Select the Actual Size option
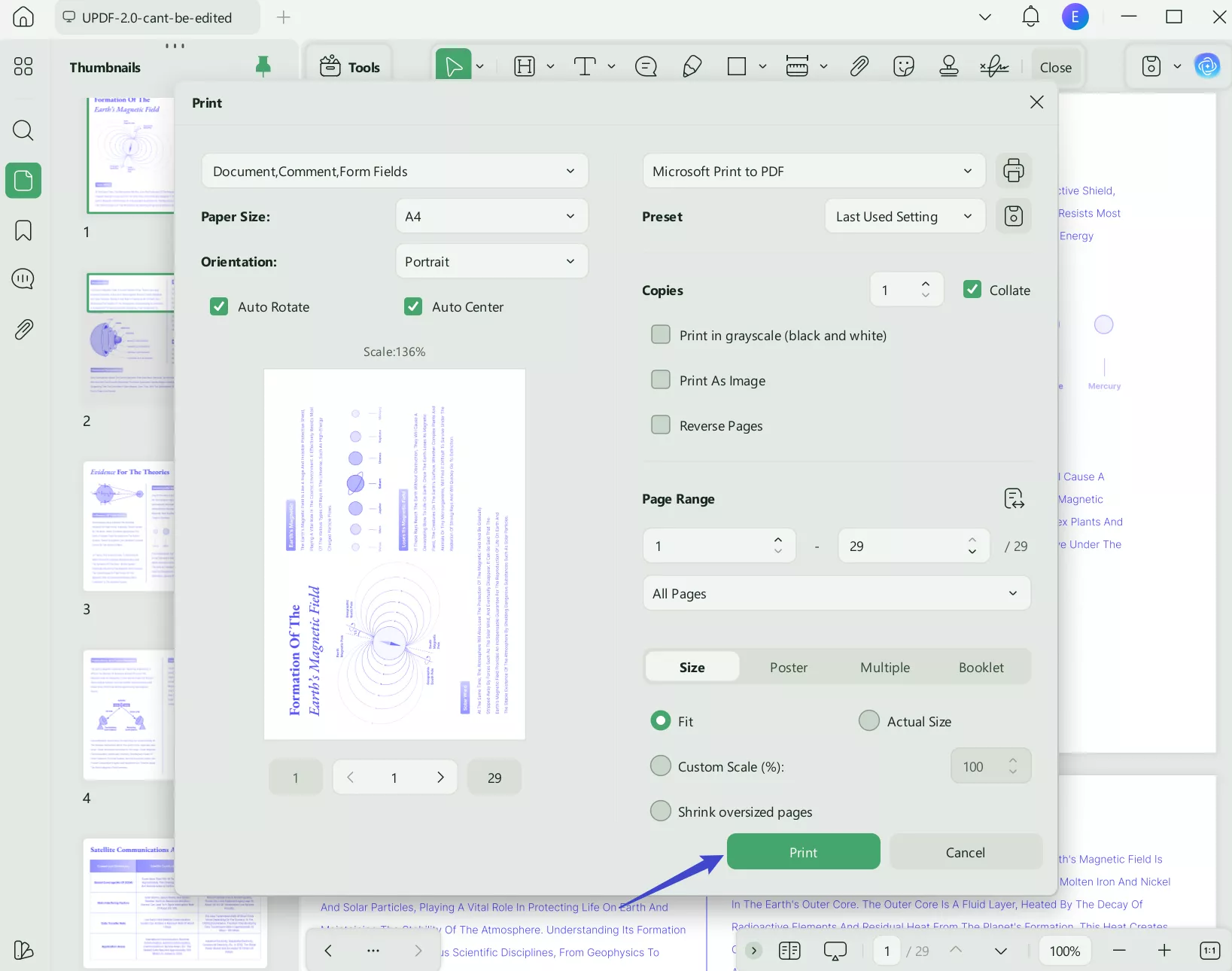 (869, 720)
